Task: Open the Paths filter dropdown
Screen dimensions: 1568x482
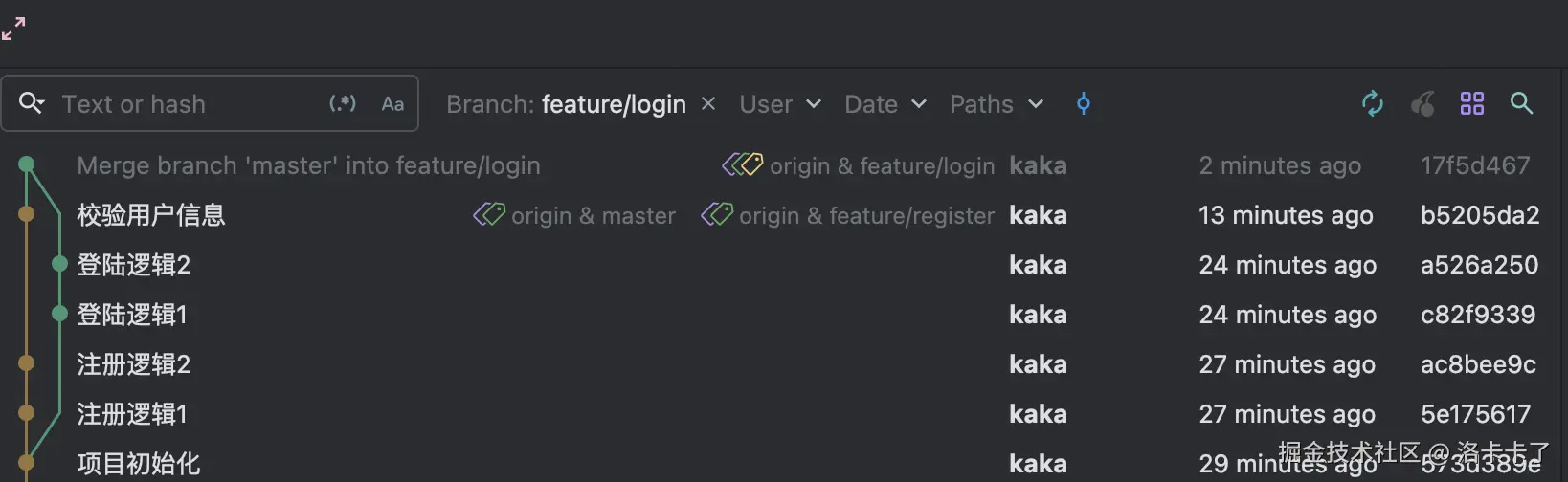Action: pyautogui.click(x=996, y=104)
